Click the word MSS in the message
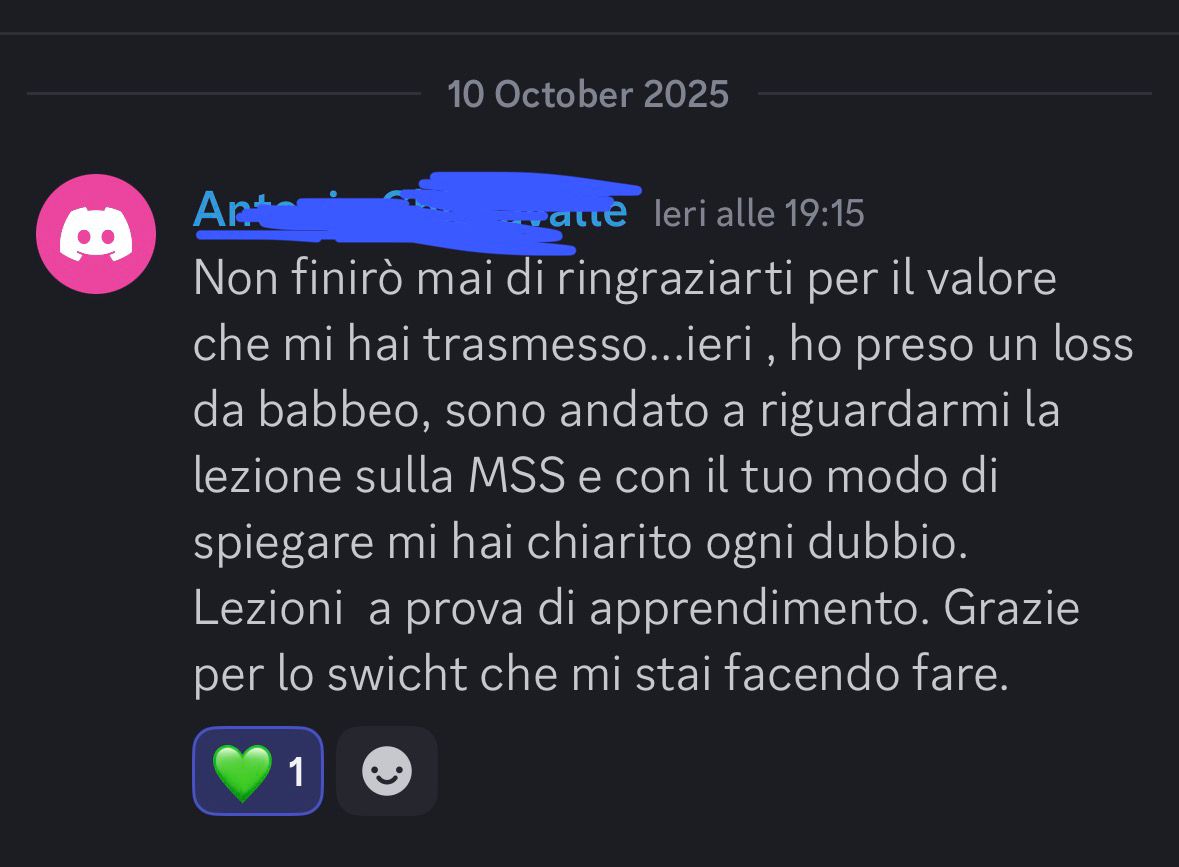The height and width of the screenshot is (867, 1179). [517, 476]
